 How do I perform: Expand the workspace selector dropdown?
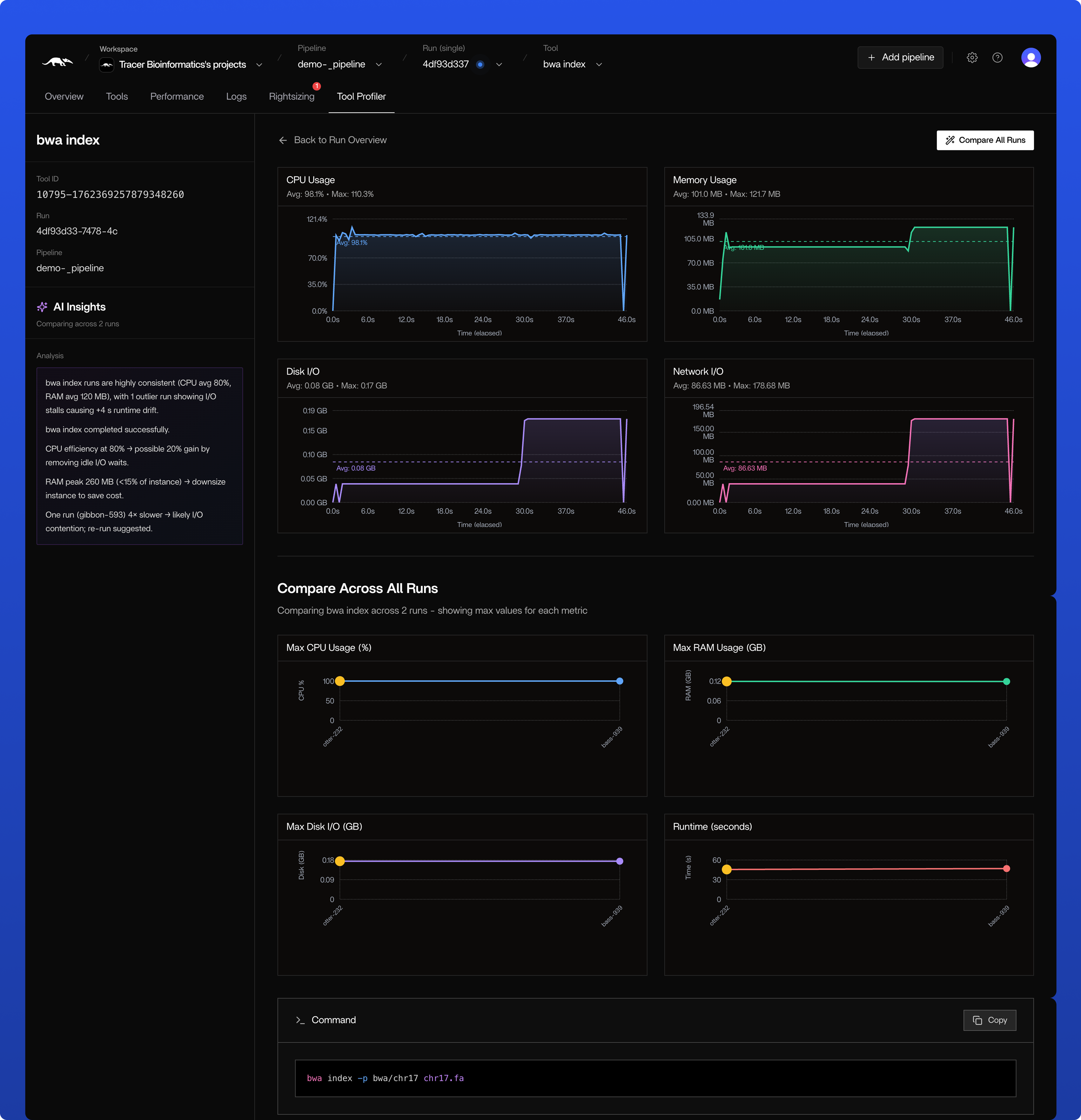[x=259, y=65]
